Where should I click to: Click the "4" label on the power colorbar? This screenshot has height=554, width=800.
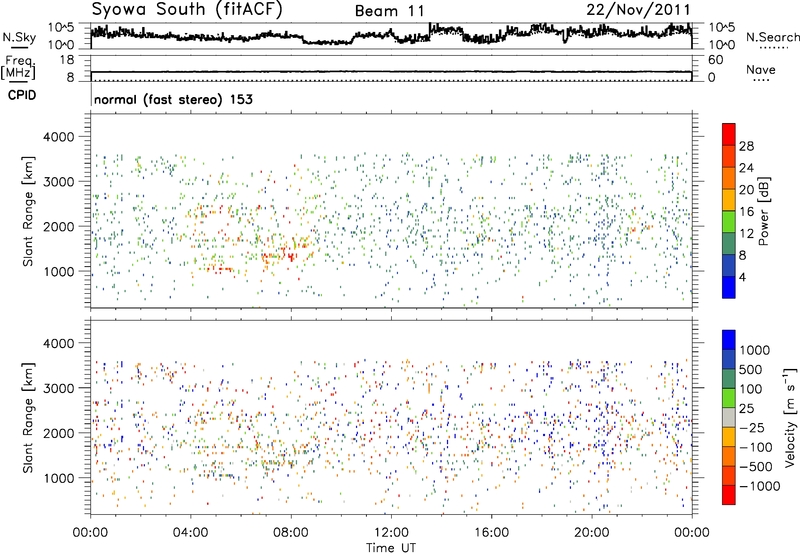pyautogui.click(x=742, y=277)
